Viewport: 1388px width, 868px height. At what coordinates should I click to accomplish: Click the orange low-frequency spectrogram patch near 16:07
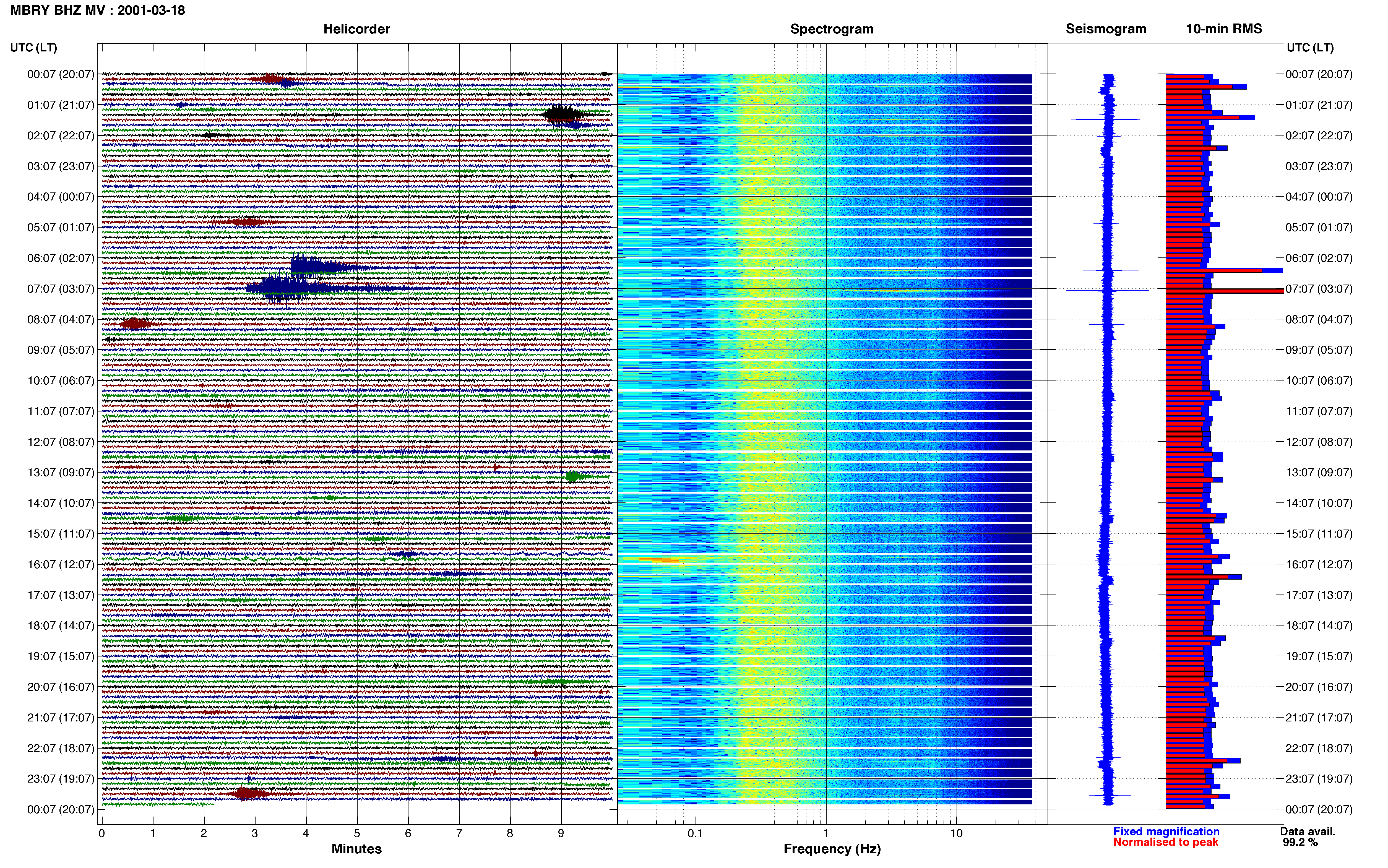coord(659,560)
